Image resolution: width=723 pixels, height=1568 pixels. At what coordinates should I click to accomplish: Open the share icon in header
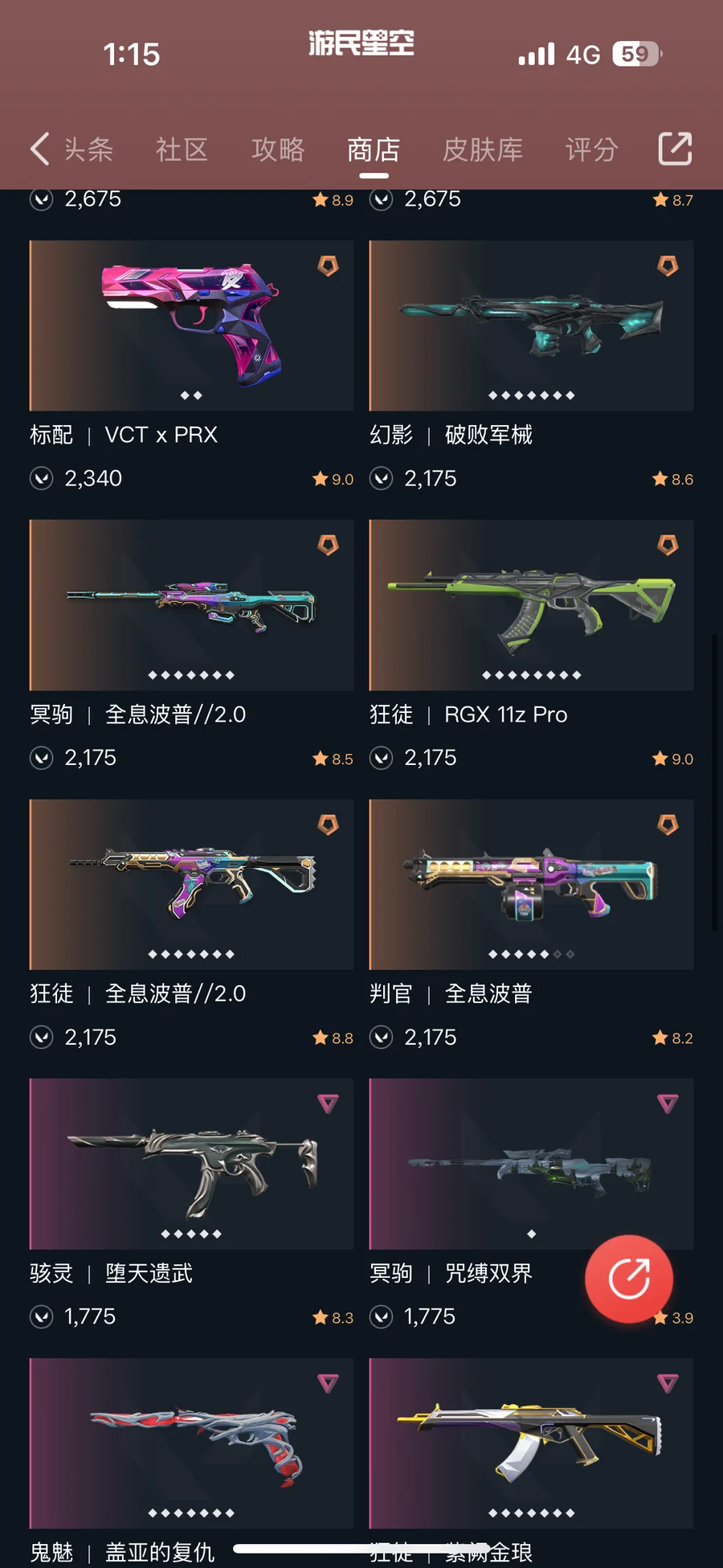coord(675,149)
